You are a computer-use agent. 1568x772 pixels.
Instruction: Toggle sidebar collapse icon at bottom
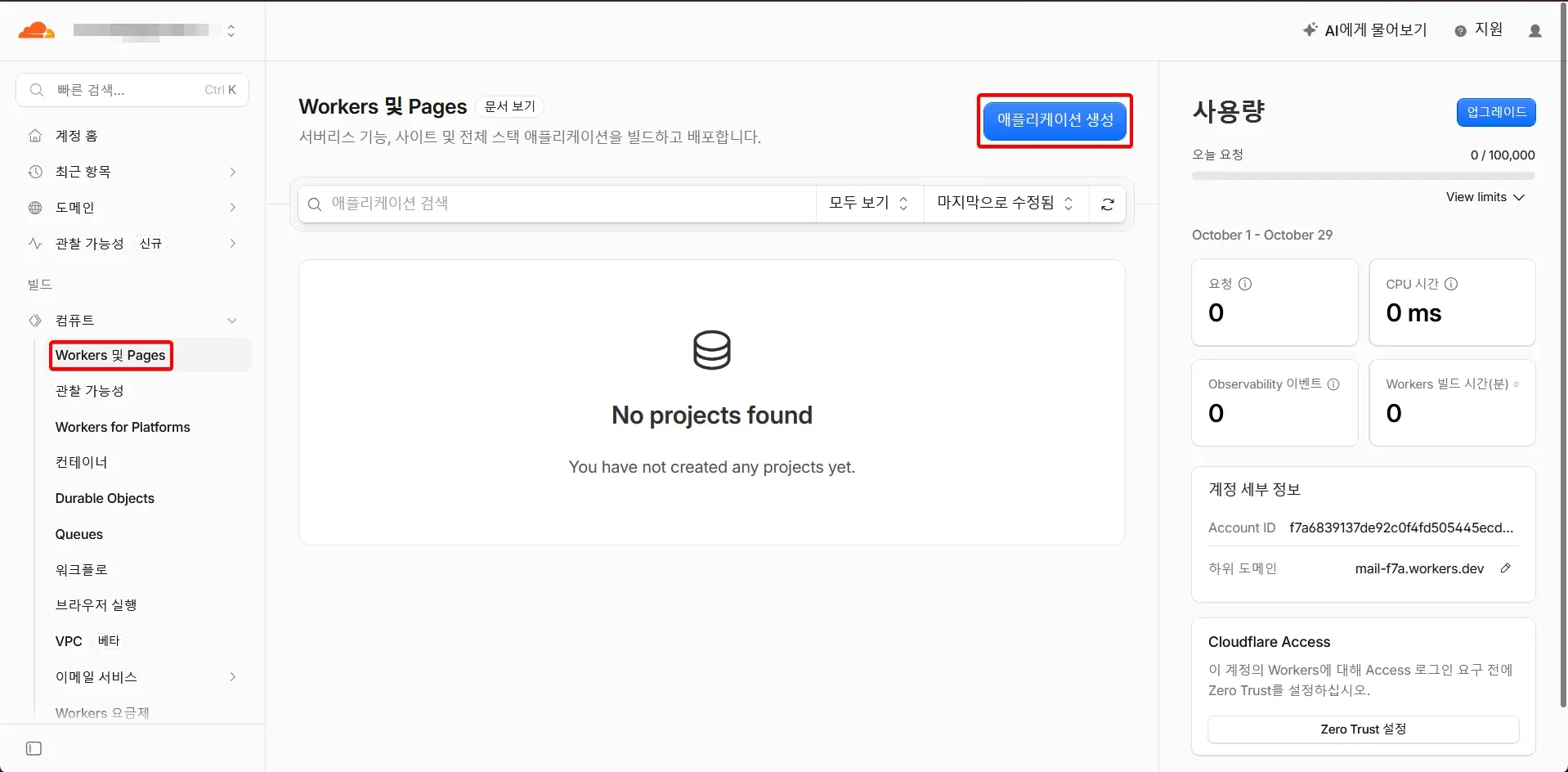[34, 748]
